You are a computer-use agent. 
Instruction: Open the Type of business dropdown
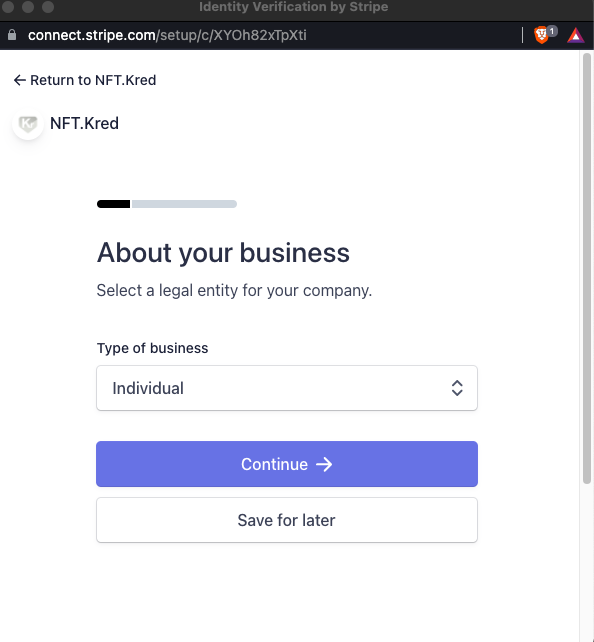click(287, 388)
